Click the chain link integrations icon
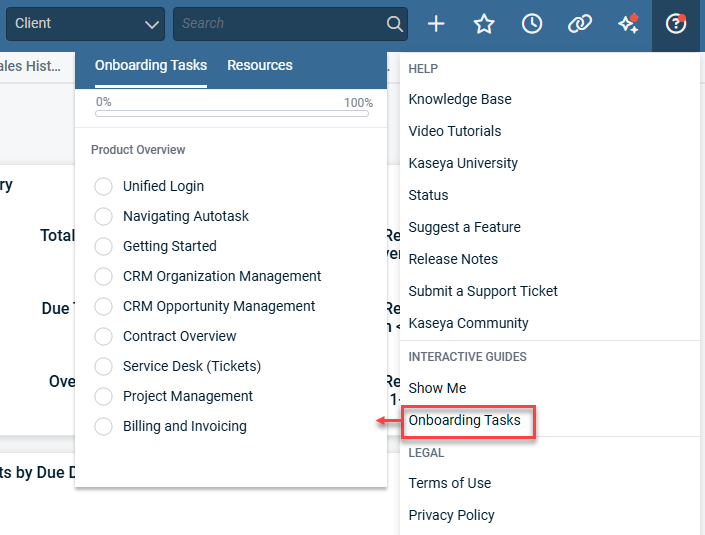This screenshot has width=705, height=535. [580, 24]
